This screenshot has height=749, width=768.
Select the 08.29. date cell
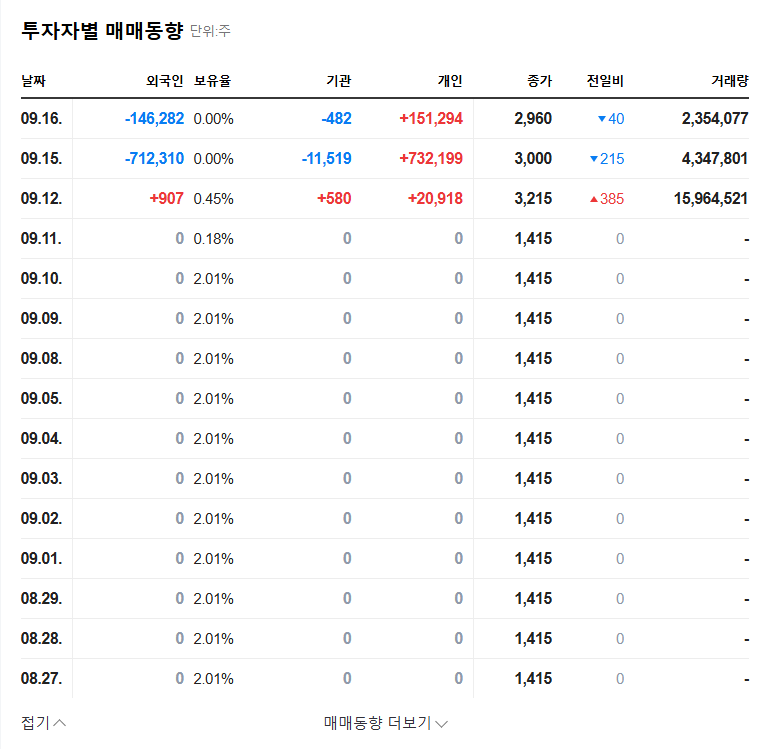click(x=42, y=599)
